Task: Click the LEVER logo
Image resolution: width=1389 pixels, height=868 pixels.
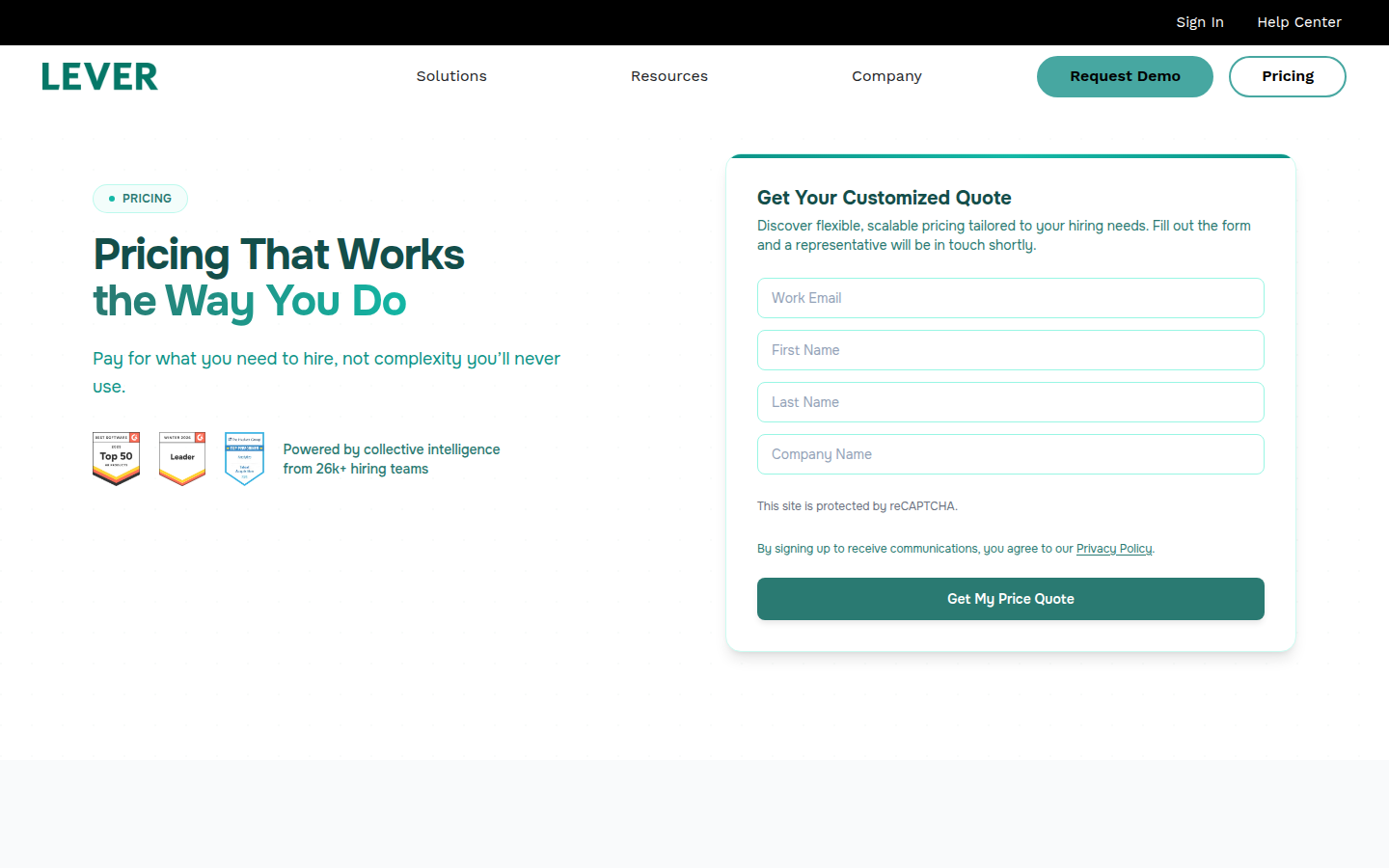Action: pos(99,77)
